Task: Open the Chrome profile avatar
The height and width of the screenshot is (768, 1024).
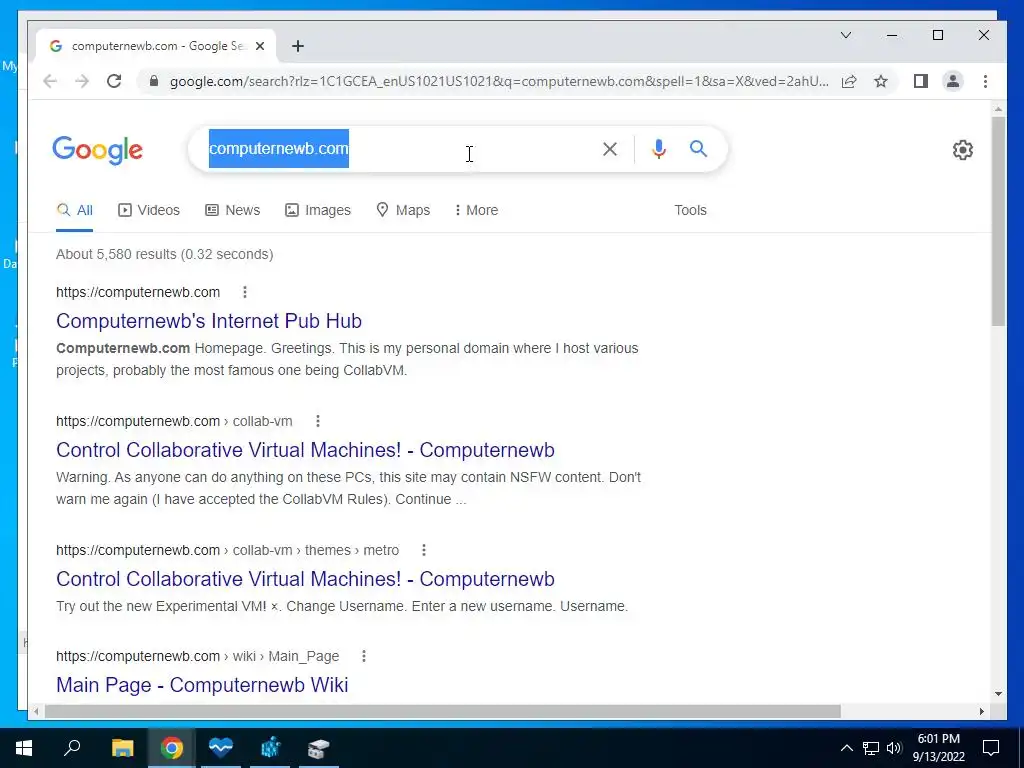Action: point(953,81)
